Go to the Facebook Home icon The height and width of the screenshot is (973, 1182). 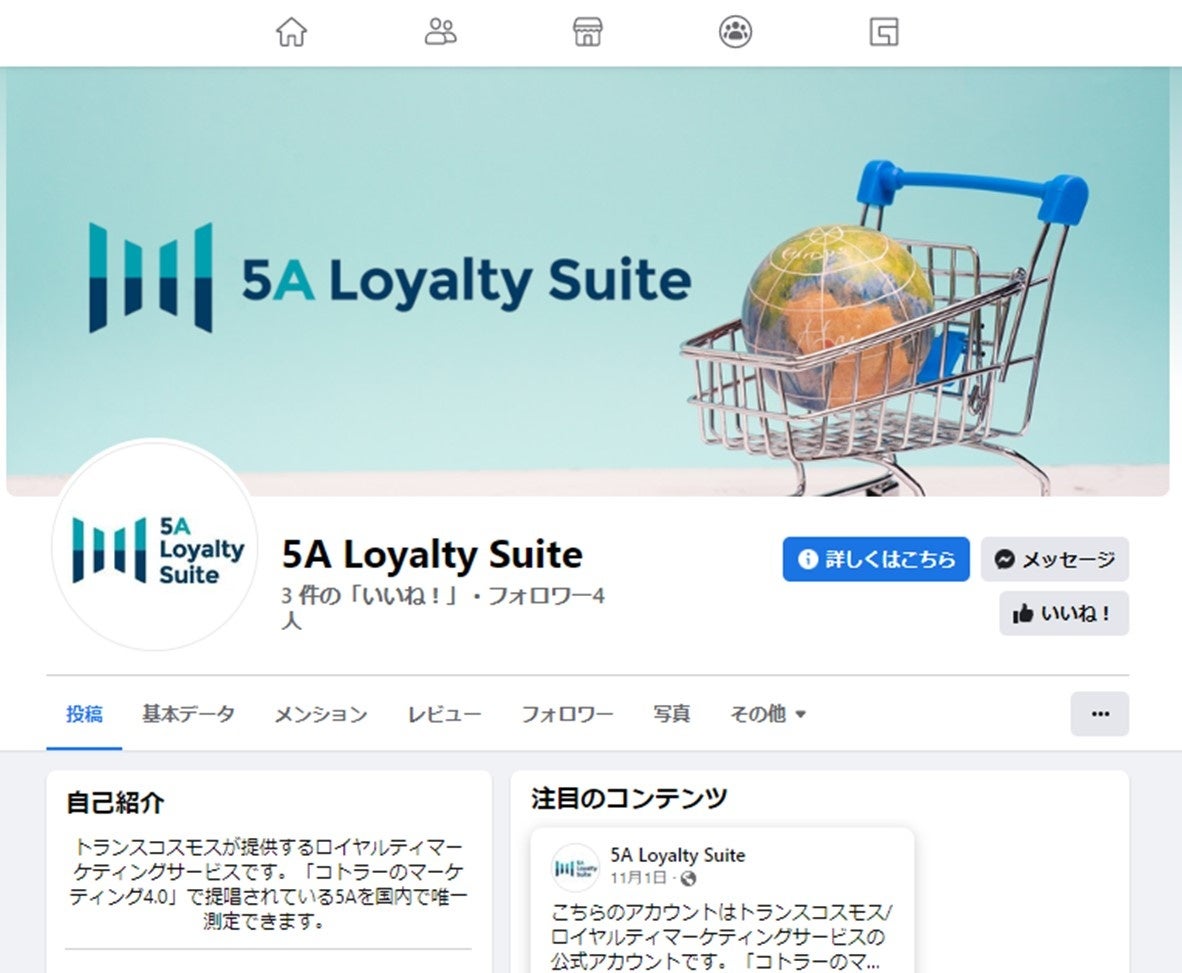point(292,32)
